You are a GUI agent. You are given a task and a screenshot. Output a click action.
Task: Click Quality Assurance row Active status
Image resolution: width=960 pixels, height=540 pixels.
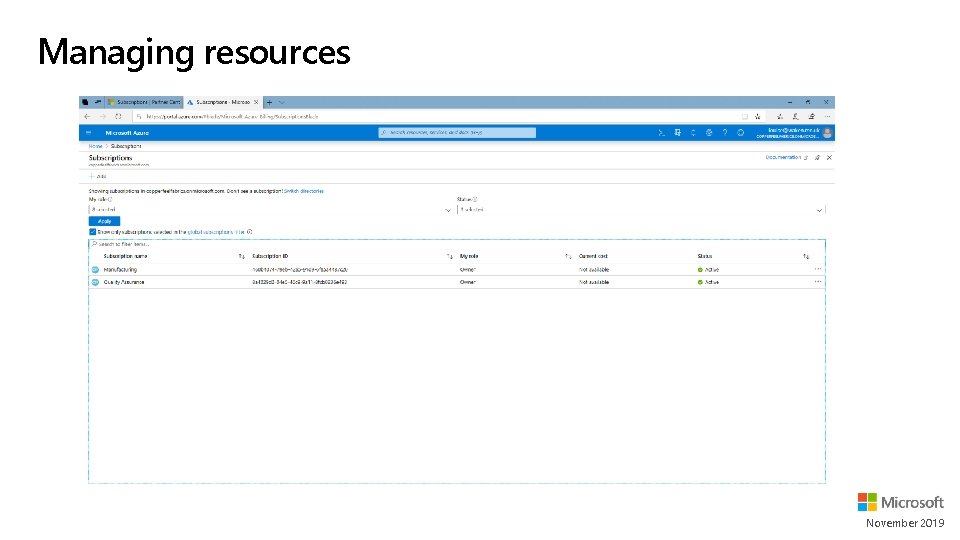708,282
